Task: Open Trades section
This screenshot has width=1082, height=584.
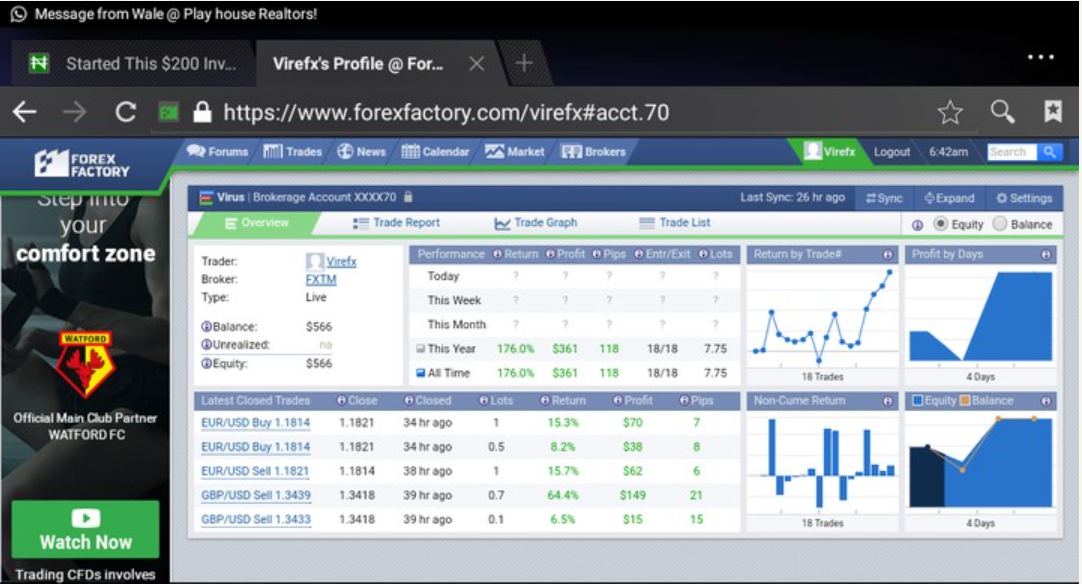Action: tap(293, 152)
